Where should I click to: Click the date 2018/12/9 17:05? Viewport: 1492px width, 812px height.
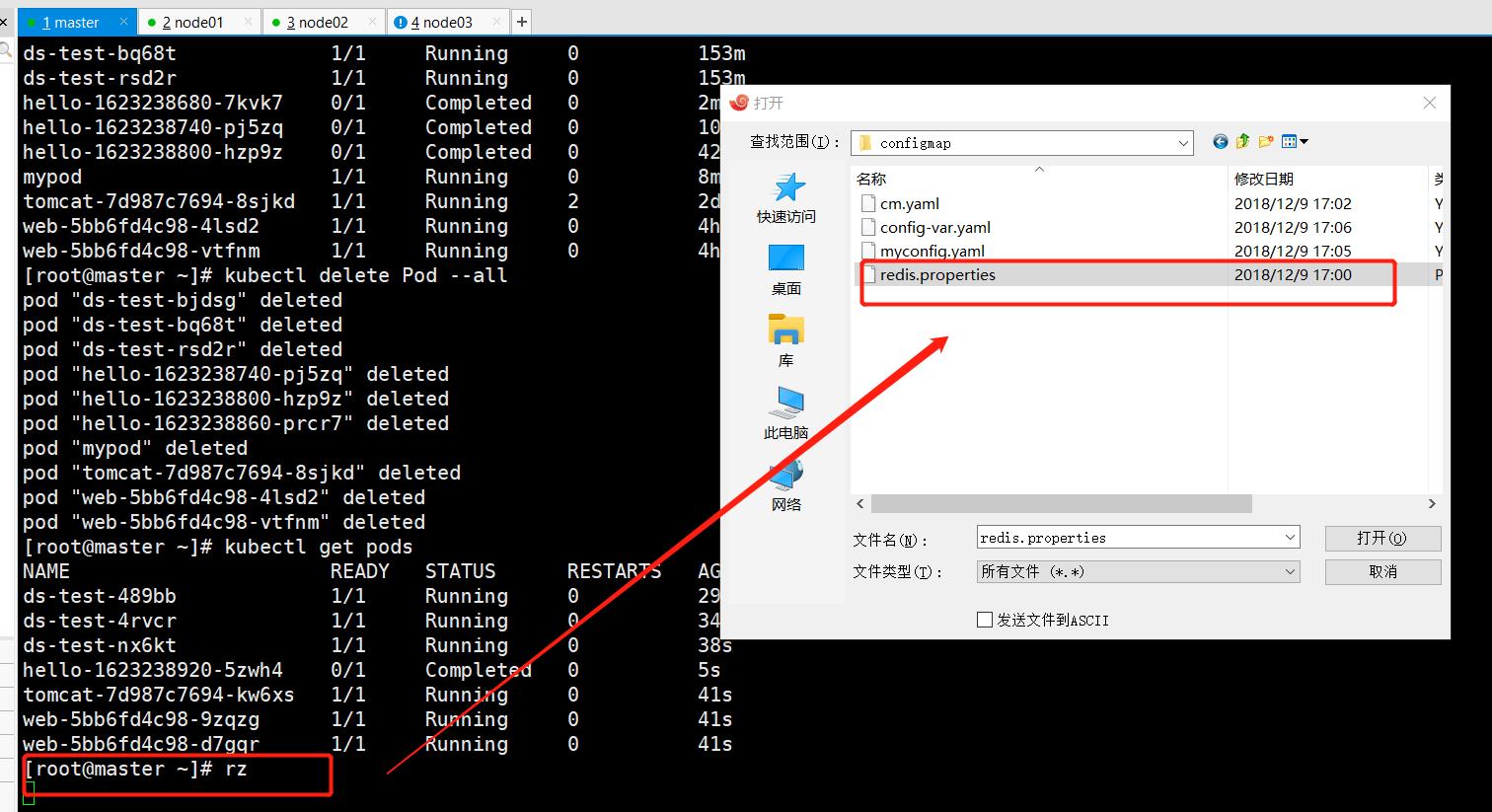point(1293,251)
